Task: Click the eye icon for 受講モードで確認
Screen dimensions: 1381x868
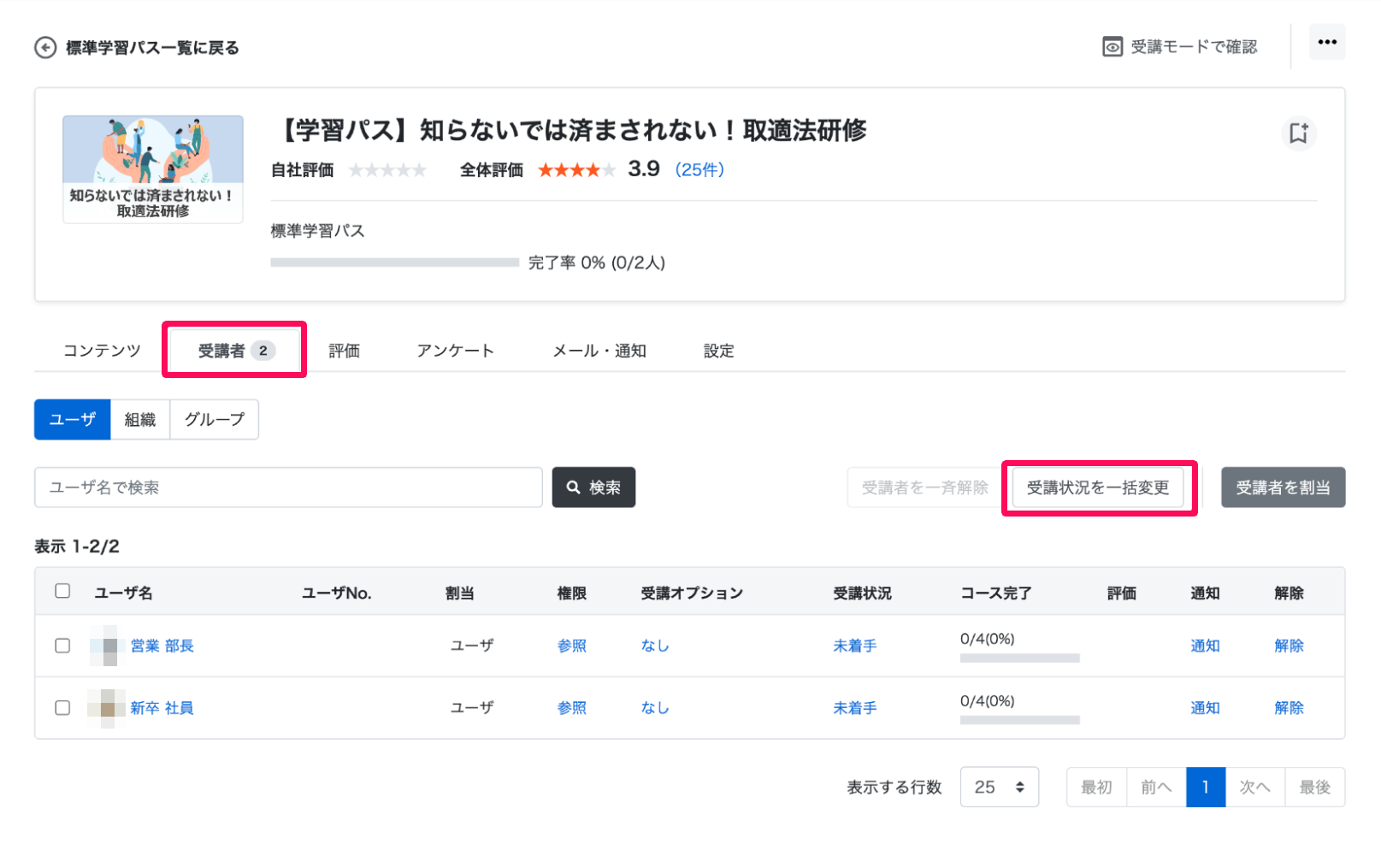Action: tap(1112, 47)
